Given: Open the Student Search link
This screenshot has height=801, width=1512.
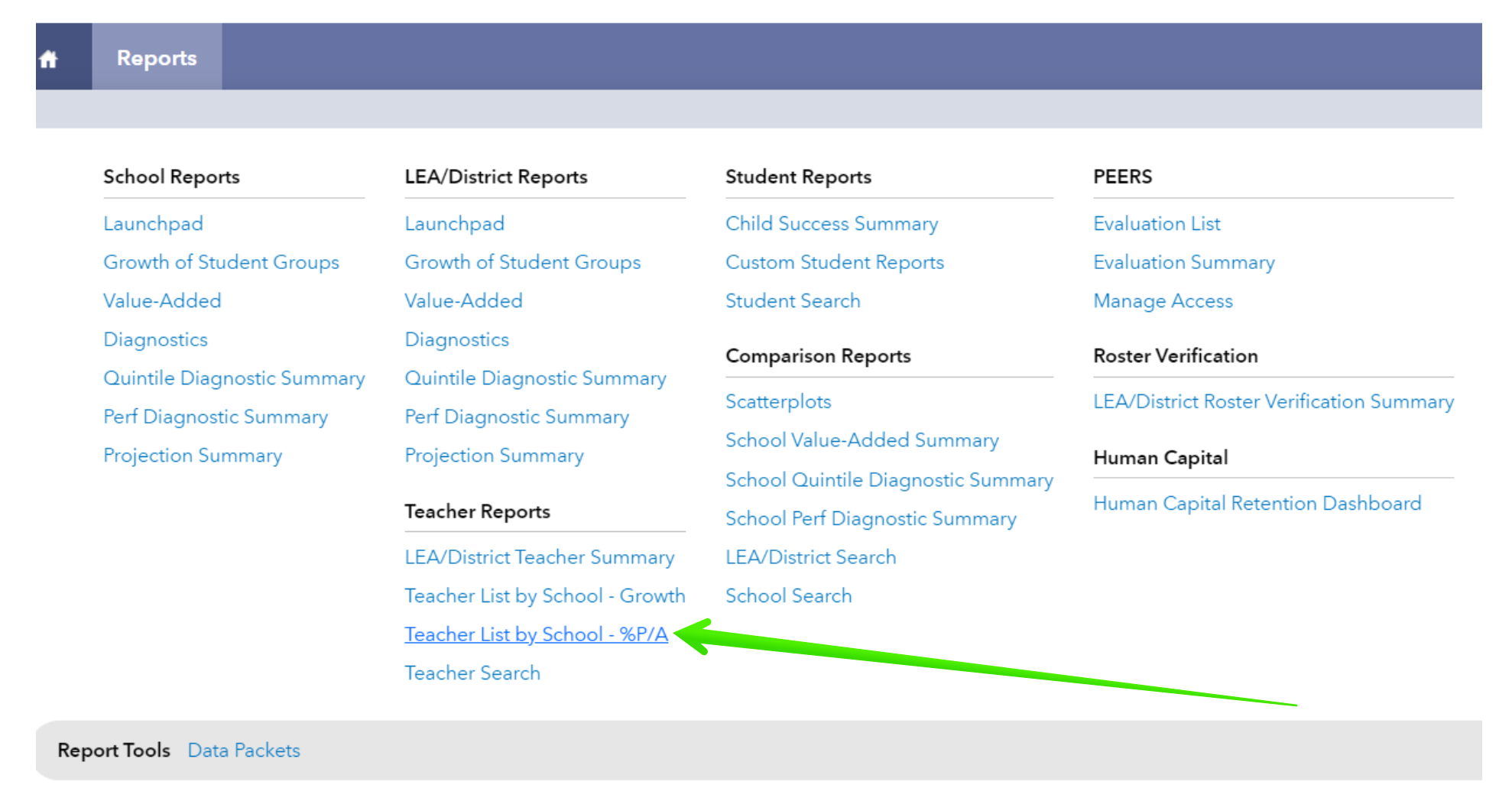Looking at the screenshot, I should 793,301.
